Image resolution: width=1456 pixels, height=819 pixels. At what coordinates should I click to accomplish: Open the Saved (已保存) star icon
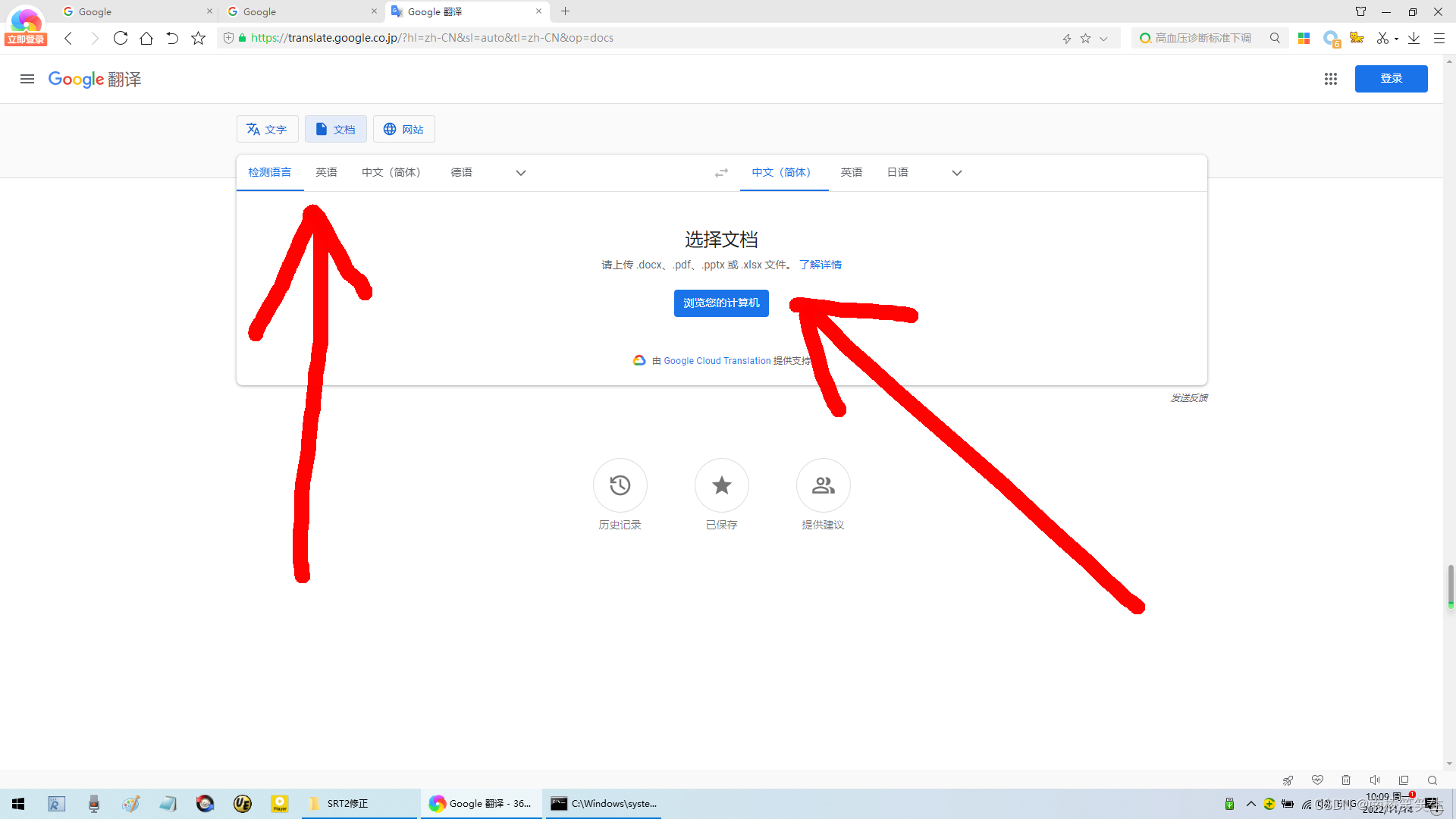coord(721,485)
